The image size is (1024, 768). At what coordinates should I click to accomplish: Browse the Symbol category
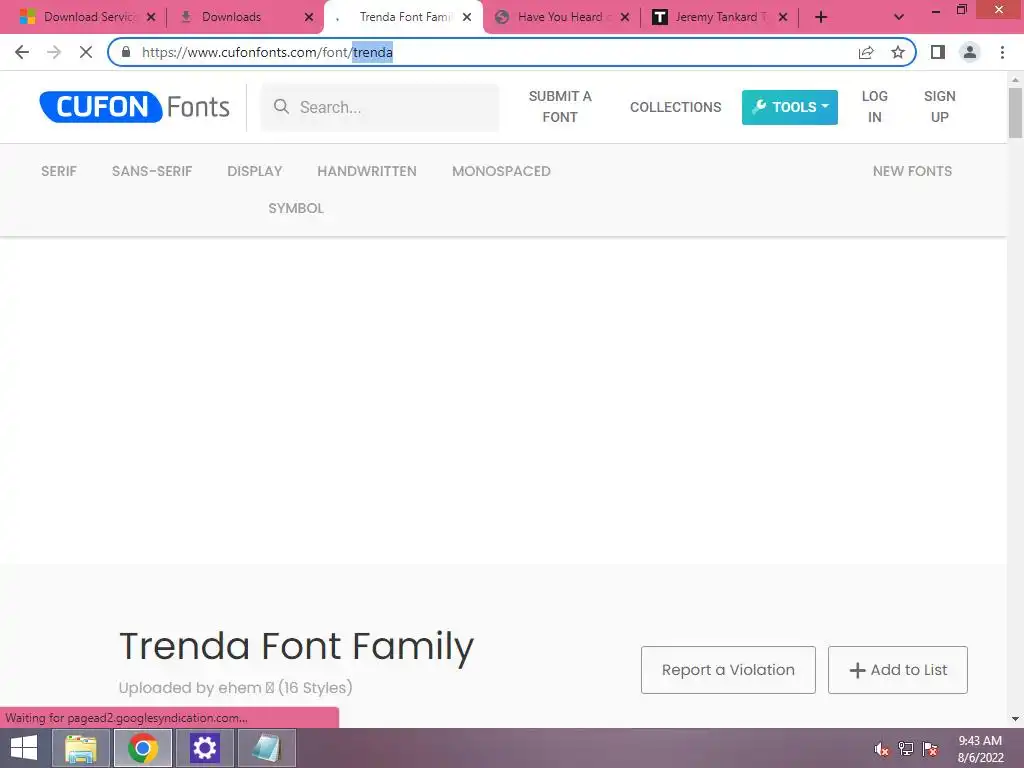[296, 208]
